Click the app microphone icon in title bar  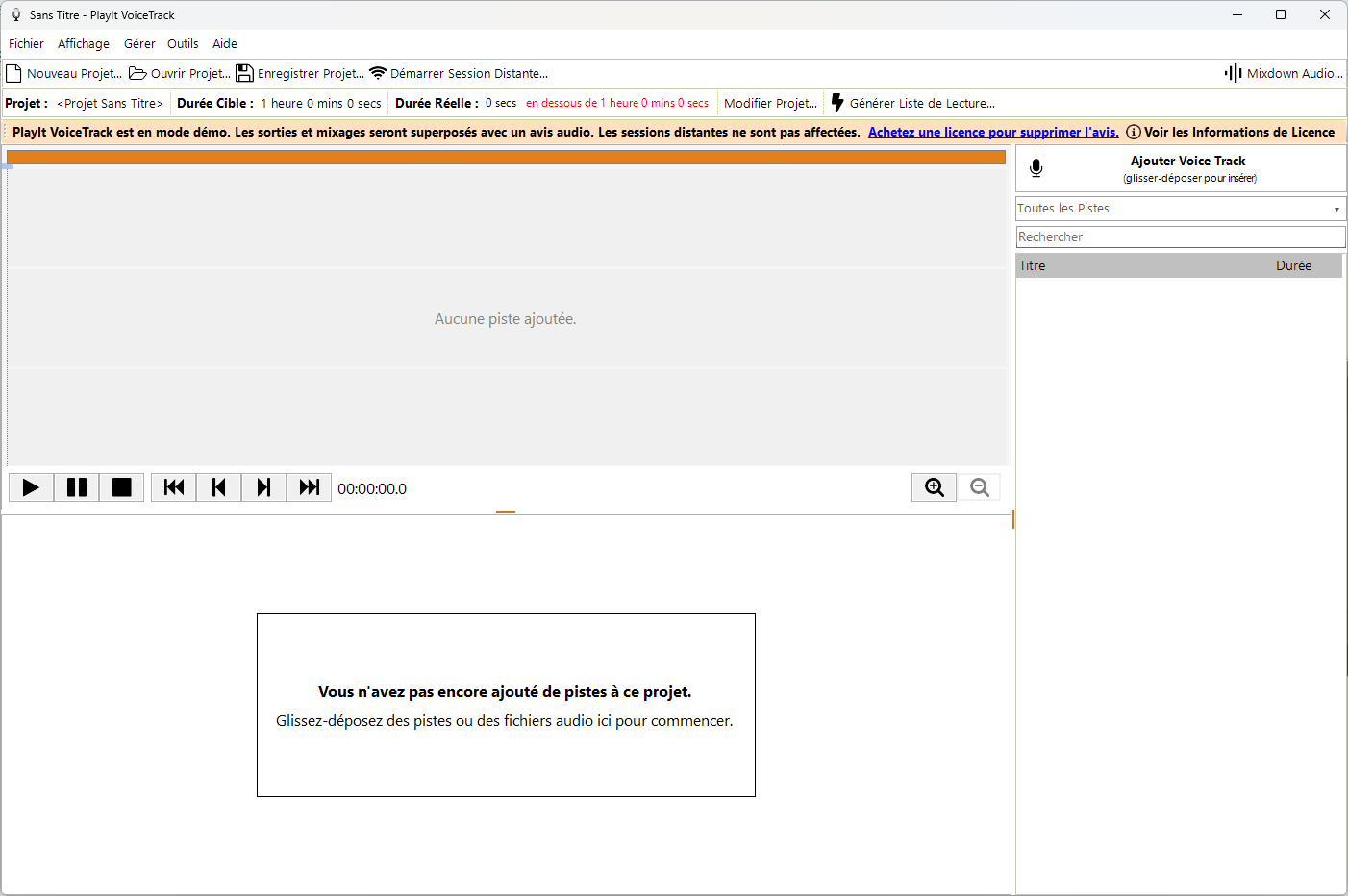click(x=15, y=15)
